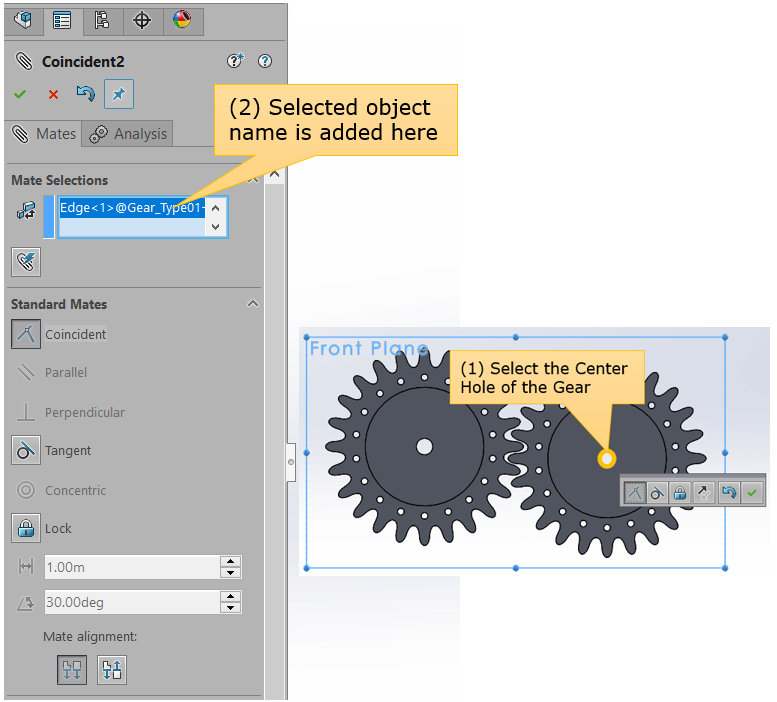Select the Edge<1>@Gear_Type01 entry
Viewport: 777px width, 702px height.
click(131, 208)
